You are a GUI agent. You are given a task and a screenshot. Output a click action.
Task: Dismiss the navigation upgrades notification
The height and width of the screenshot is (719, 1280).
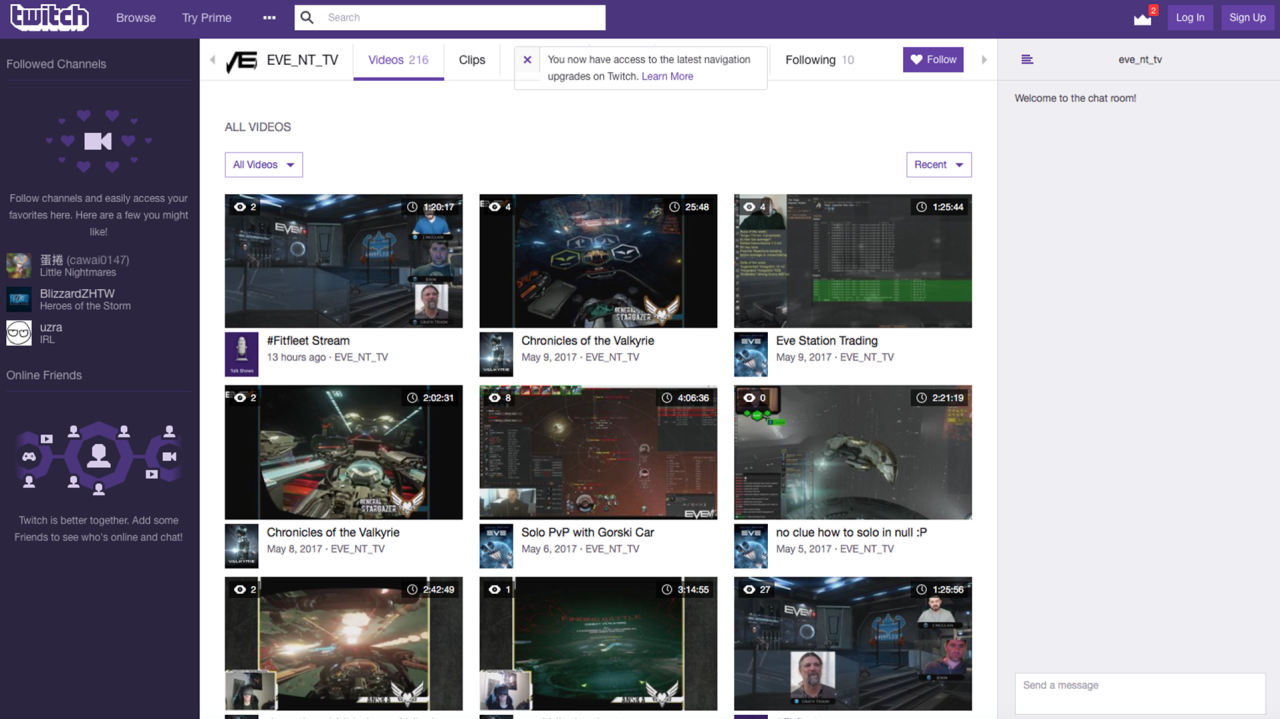(x=527, y=60)
